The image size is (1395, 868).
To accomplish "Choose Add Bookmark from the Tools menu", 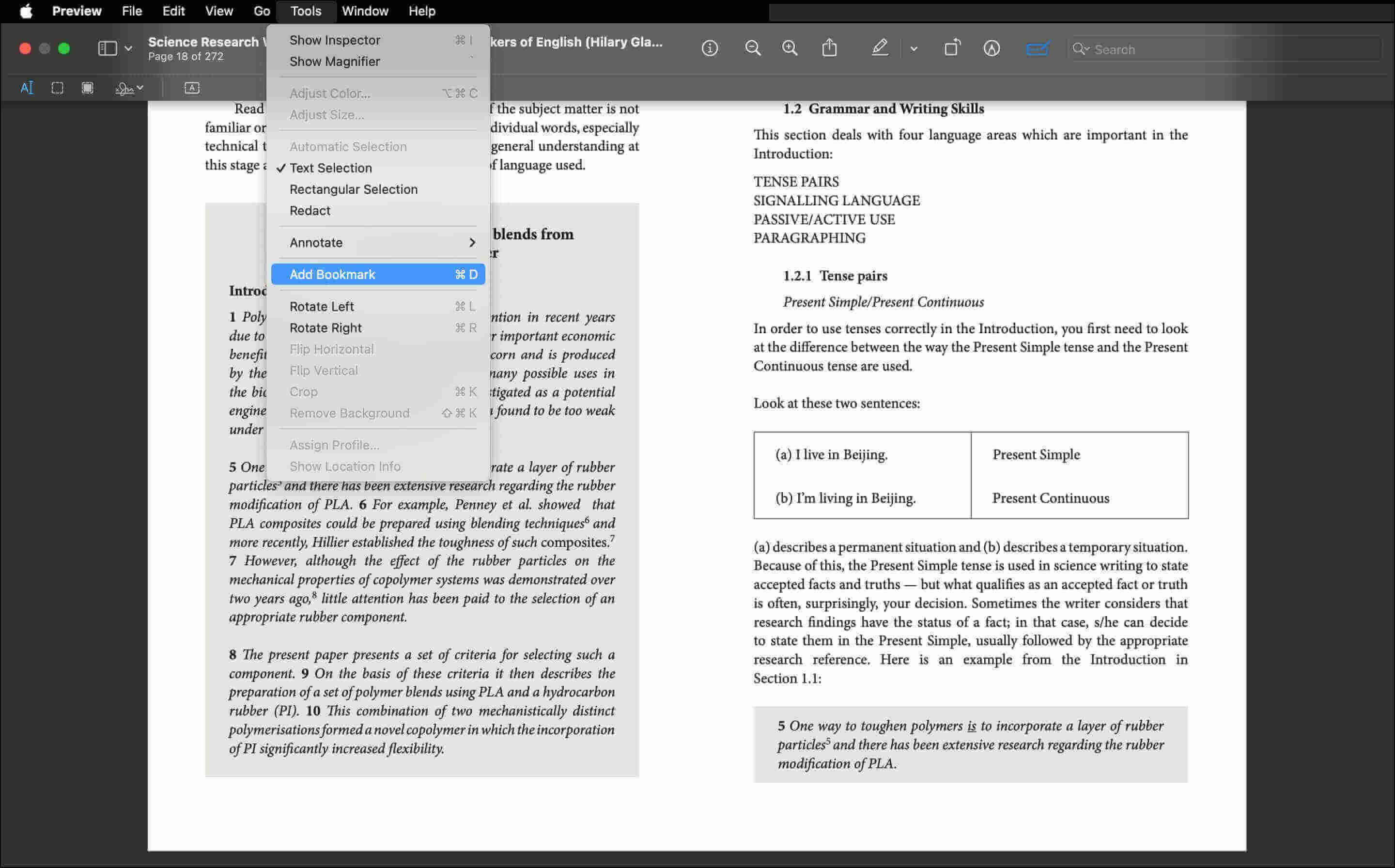I will (333, 274).
